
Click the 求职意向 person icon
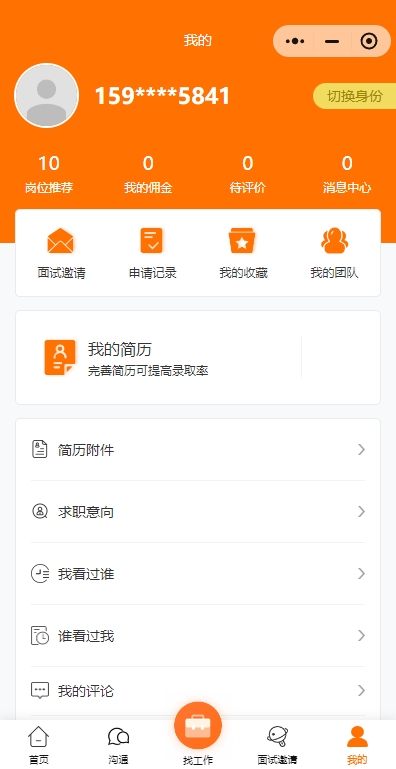click(40, 512)
